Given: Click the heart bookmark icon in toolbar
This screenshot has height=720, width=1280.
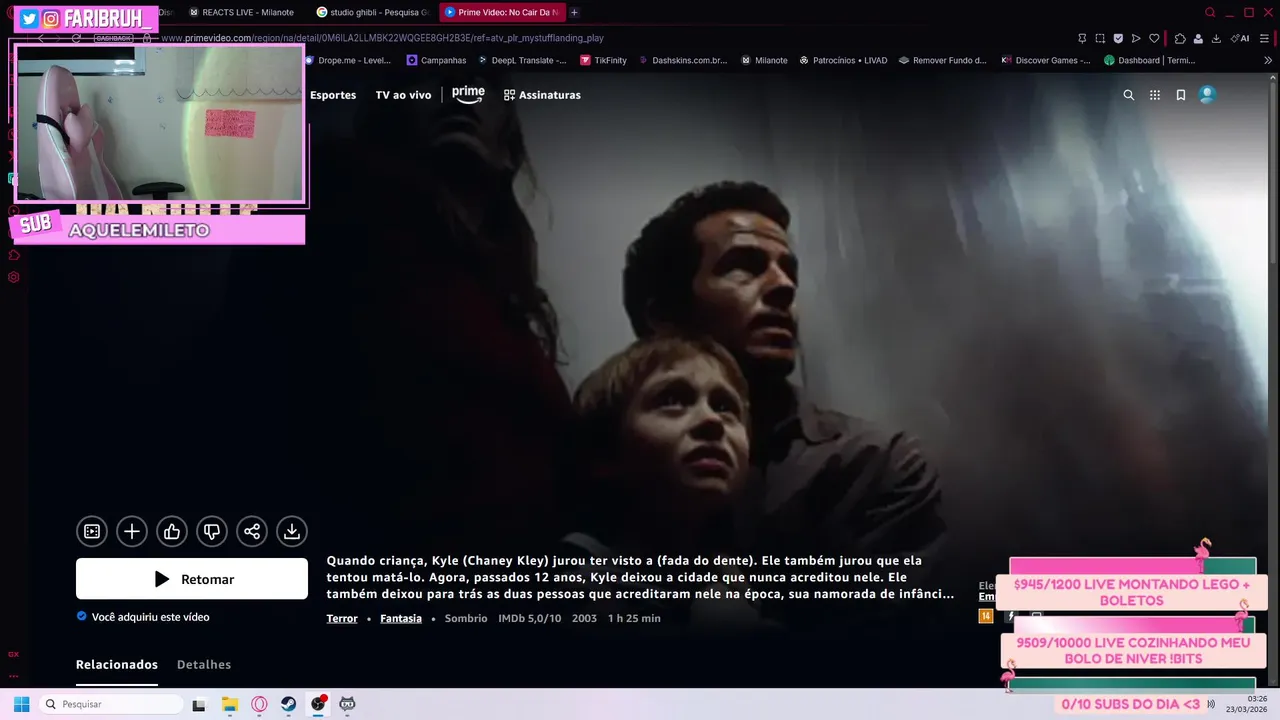Looking at the screenshot, I should (1154, 38).
